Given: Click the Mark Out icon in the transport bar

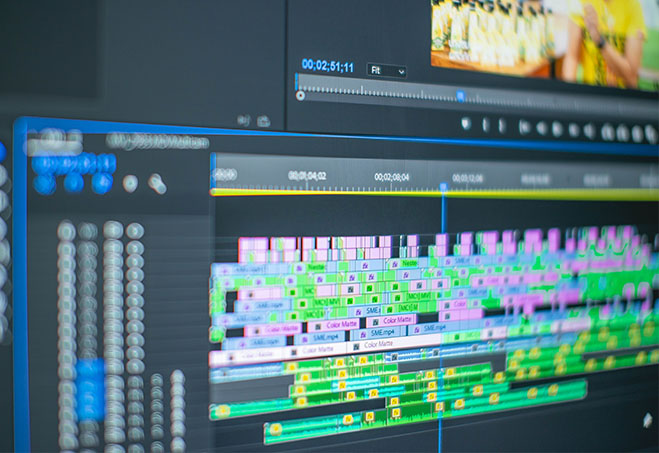Looking at the screenshot, I should click(x=503, y=126).
